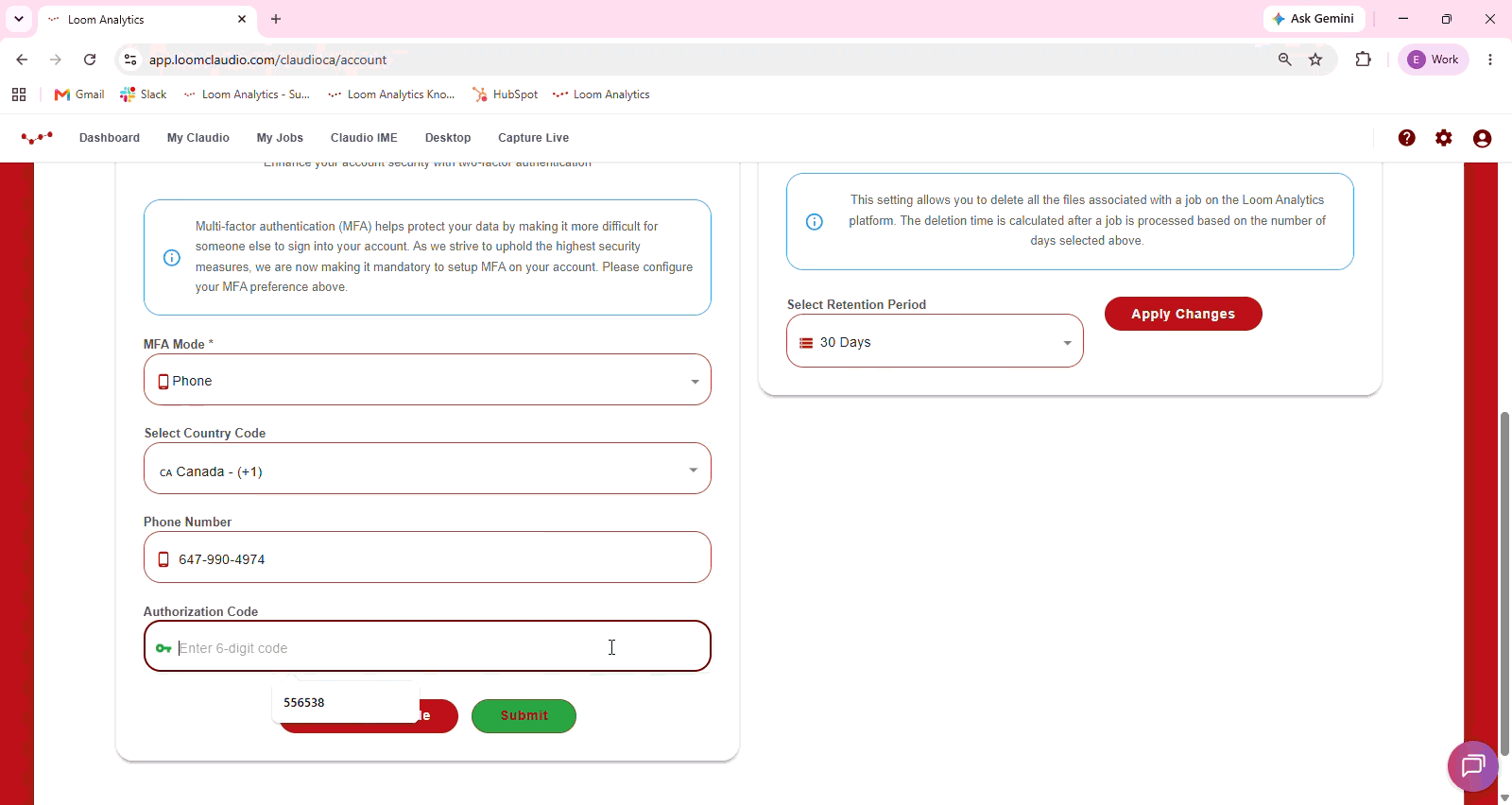Screen dimensions: 1512x805
Task: Click the green key icon
Action: [163, 648]
